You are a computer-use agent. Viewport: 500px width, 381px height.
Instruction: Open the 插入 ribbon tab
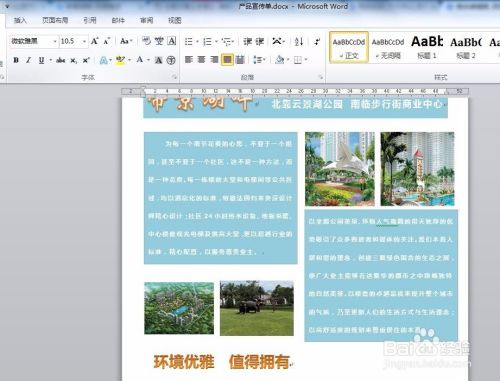pyautogui.click(x=20, y=20)
